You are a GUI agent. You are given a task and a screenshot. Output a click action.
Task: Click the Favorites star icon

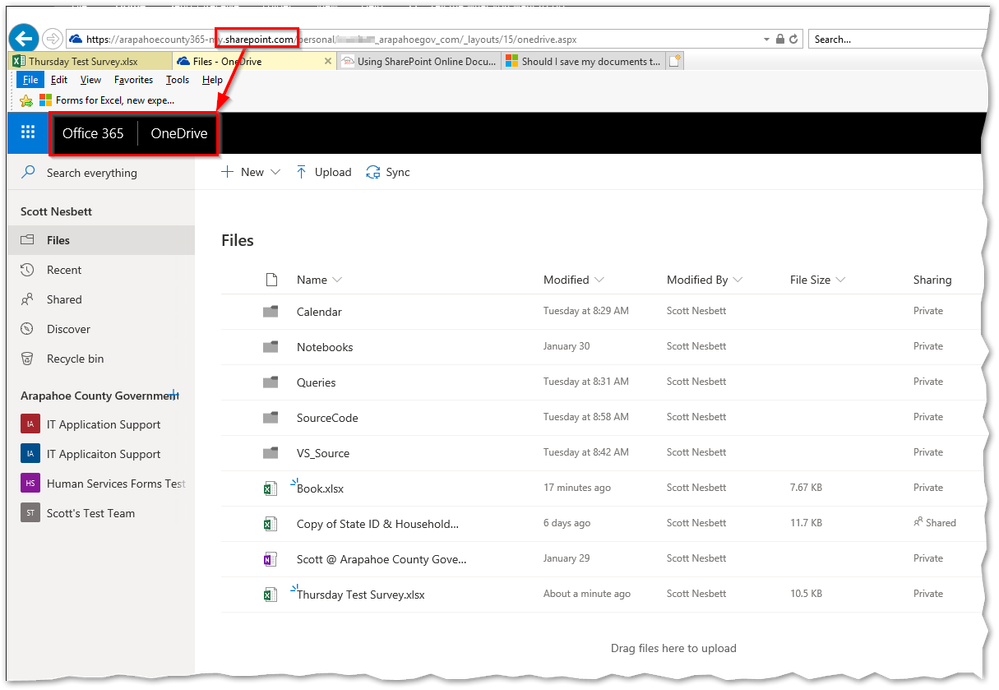26,101
